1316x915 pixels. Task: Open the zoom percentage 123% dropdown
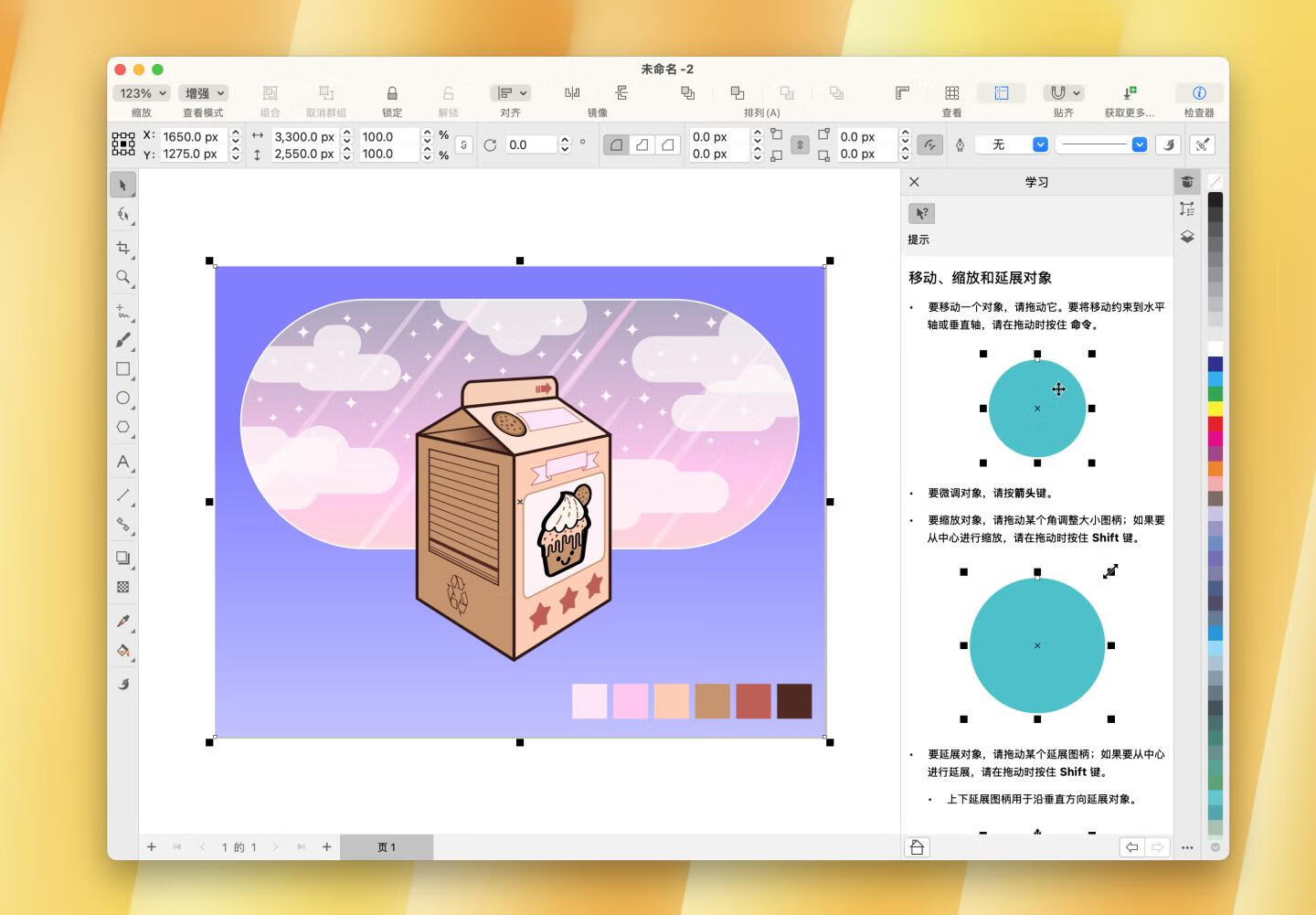click(140, 92)
